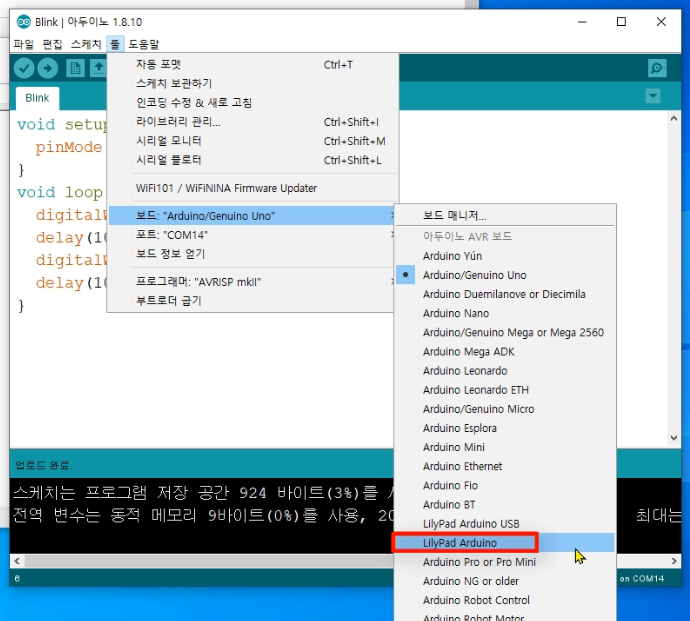Select Arduino Mega ADK board
The image size is (690, 621).
[505, 352]
